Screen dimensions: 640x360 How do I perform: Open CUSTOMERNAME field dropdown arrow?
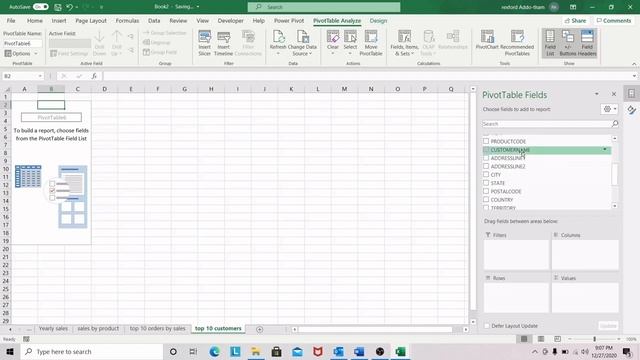tap(605, 150)
